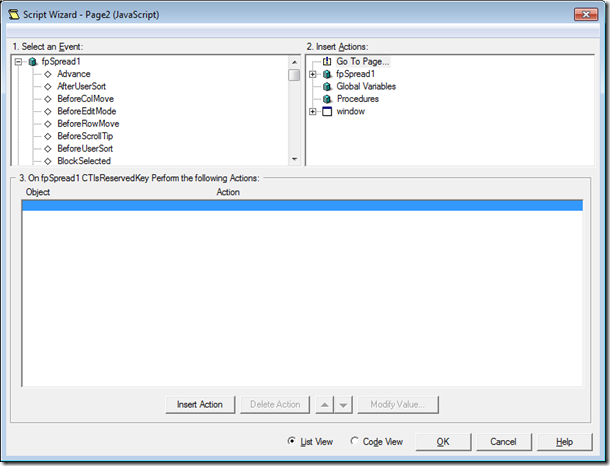Click the Script Wizard title bar icon
This screenshot has width=610, height=466.
(x=14, y=15)
